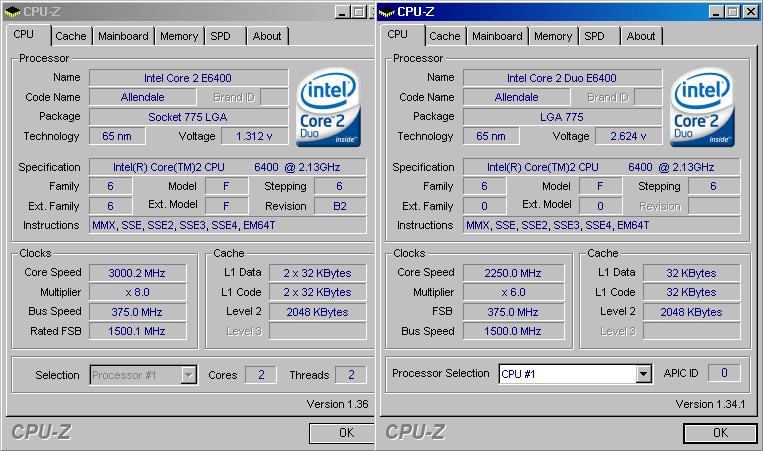Click Bus Speed value '1500.0 MHz' in right window

pos(513,331)
